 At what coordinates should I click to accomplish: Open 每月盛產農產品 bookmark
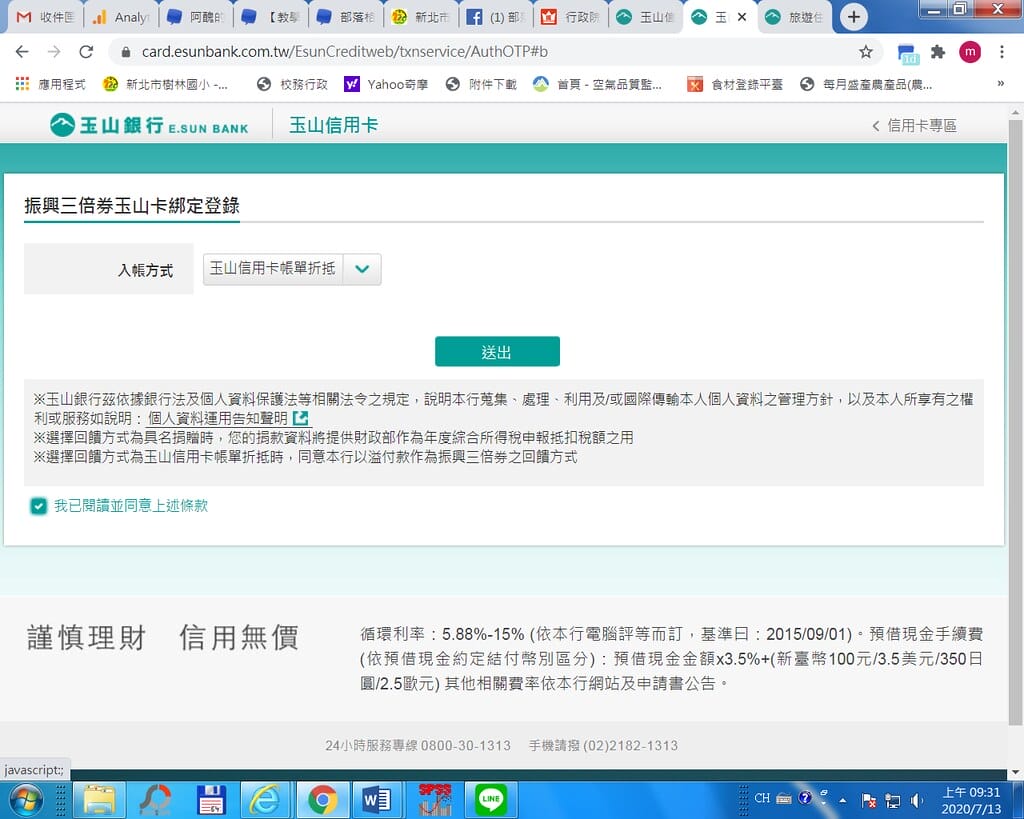(867, 84)
